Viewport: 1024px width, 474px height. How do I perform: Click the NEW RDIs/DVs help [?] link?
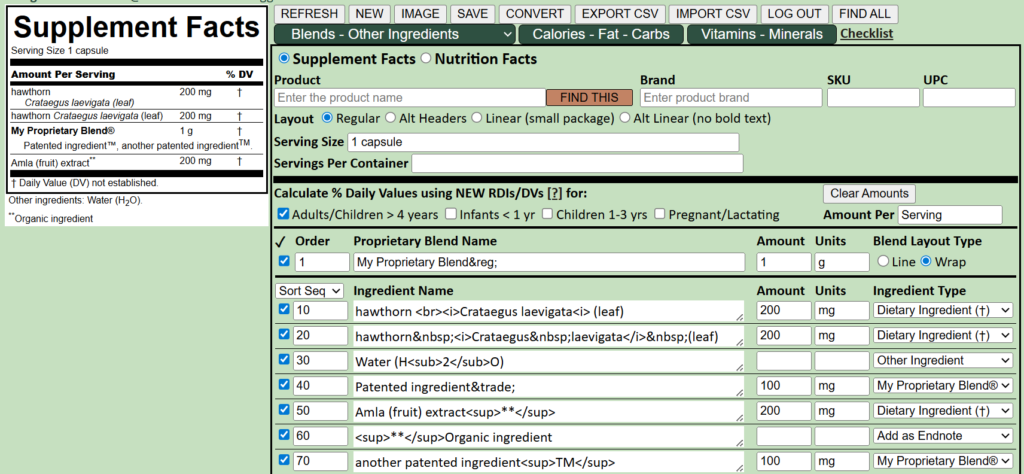tap(555, 192)
